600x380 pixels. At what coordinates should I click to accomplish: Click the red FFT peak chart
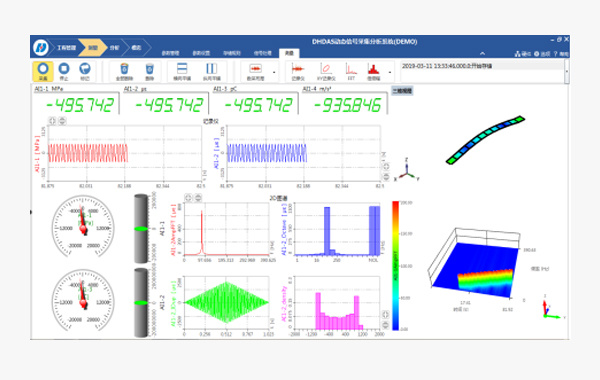[x=227, y=229]
